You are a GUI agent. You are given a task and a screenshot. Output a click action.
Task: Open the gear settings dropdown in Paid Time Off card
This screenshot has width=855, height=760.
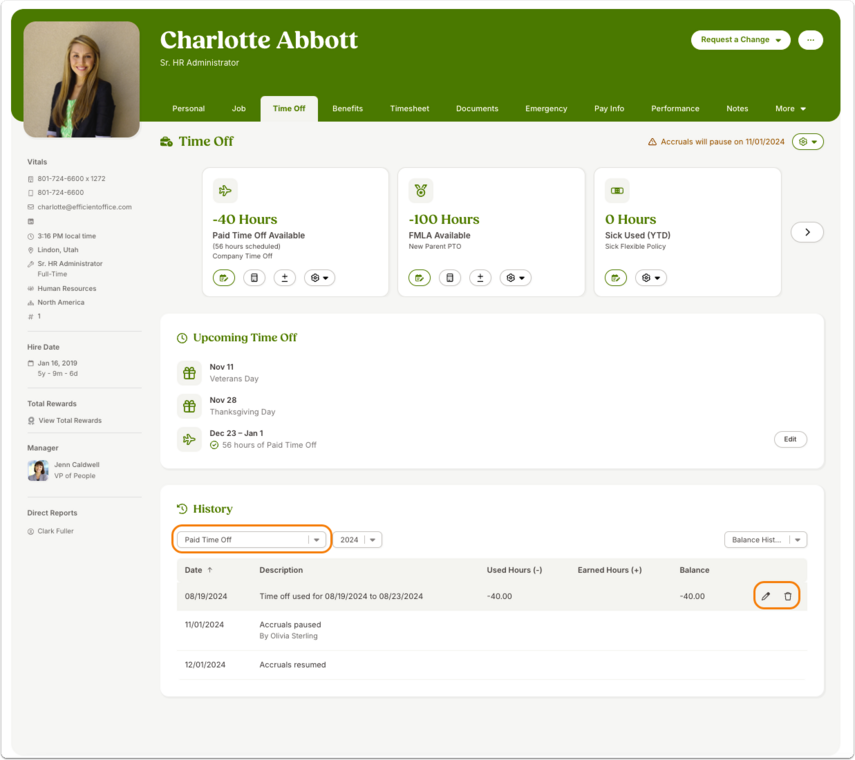[320, 278]
